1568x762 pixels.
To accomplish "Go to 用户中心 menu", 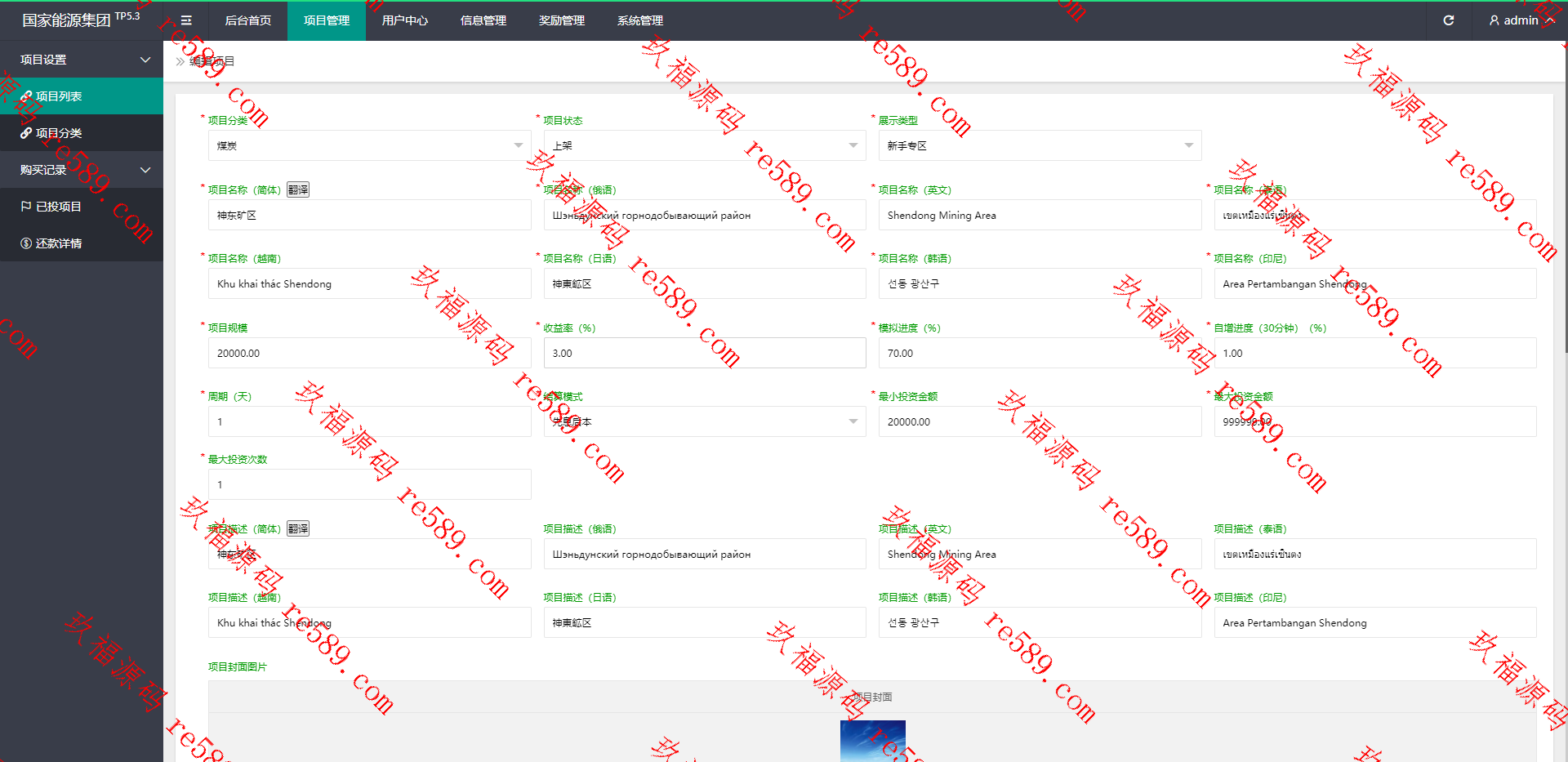I will 405,20.
